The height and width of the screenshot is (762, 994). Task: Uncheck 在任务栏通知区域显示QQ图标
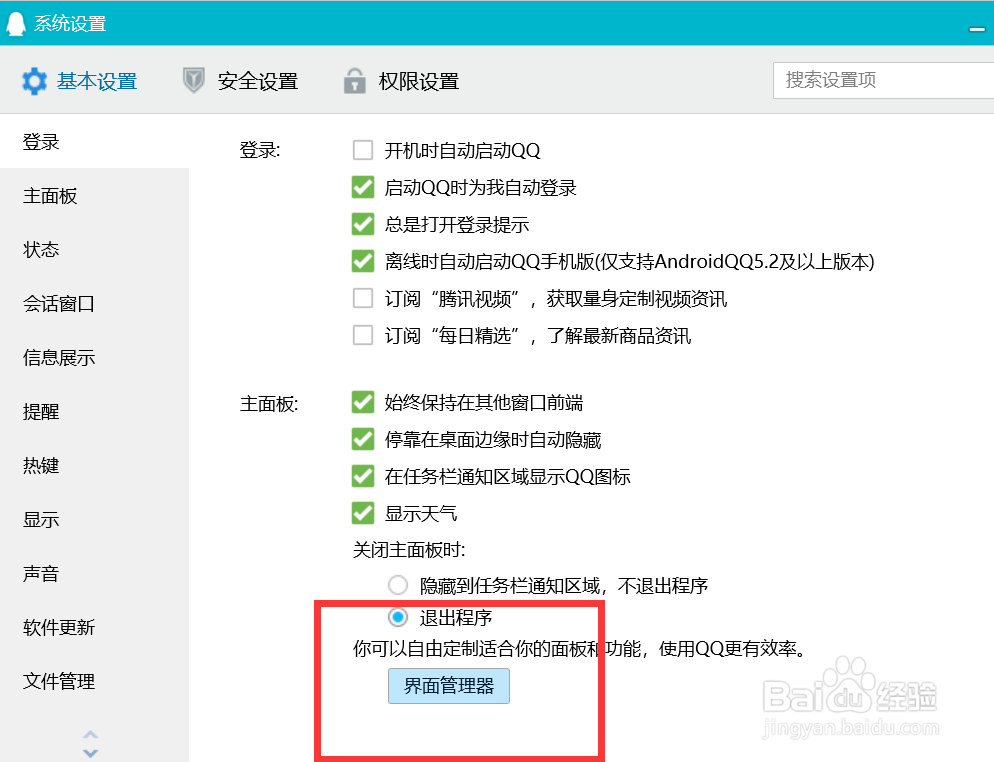pos(363,475)
